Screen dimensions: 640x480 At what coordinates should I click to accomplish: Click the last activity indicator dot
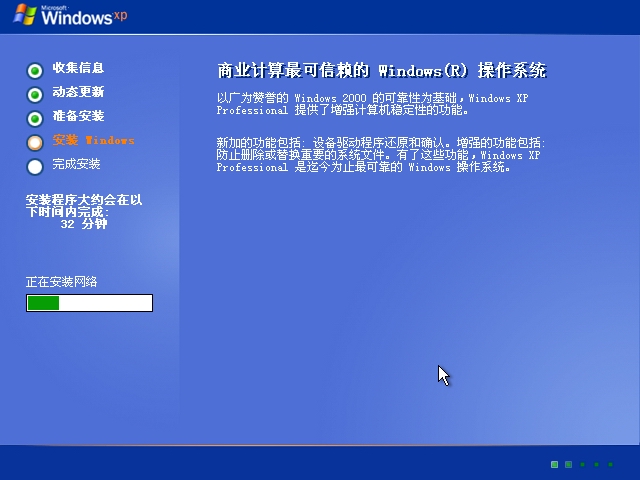click(x=611, y=464)
